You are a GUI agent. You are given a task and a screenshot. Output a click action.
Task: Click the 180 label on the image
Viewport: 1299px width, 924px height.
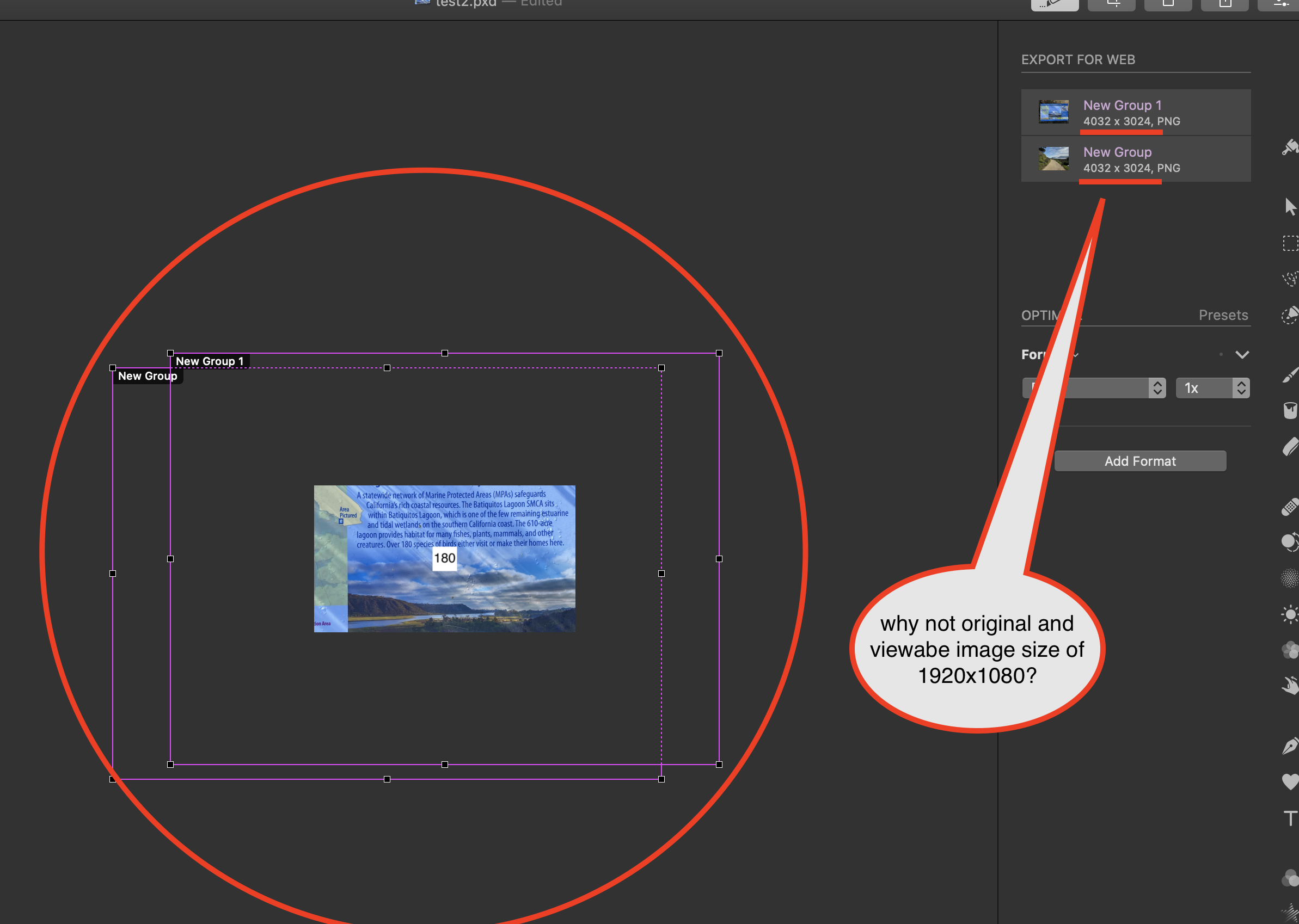445,558
